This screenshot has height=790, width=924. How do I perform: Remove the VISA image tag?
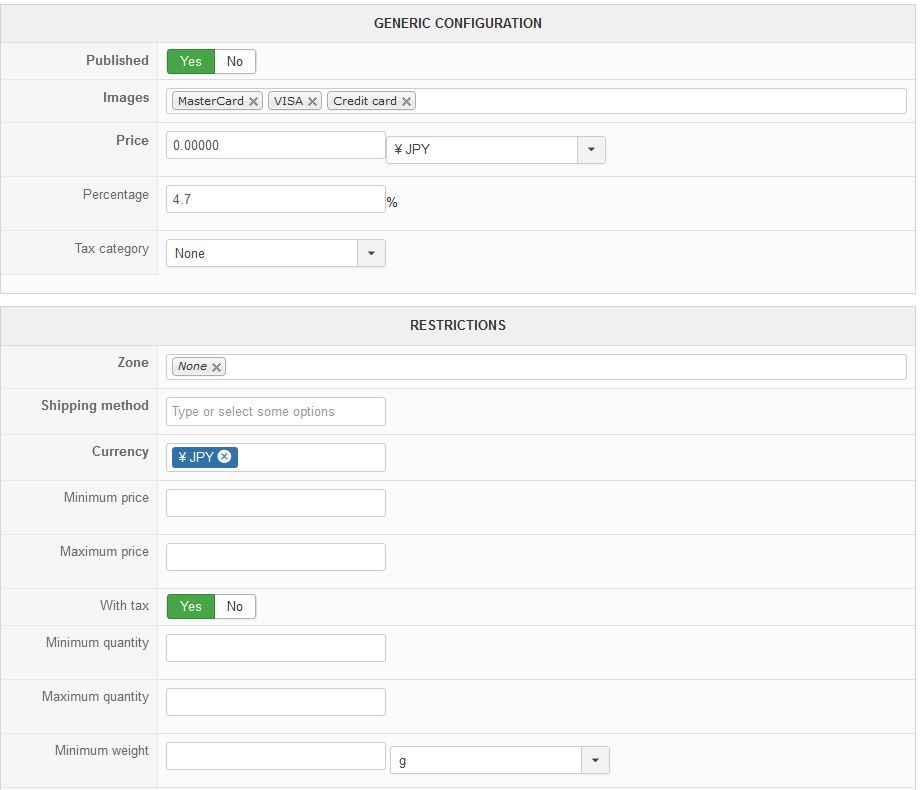[x=313, y=102]
